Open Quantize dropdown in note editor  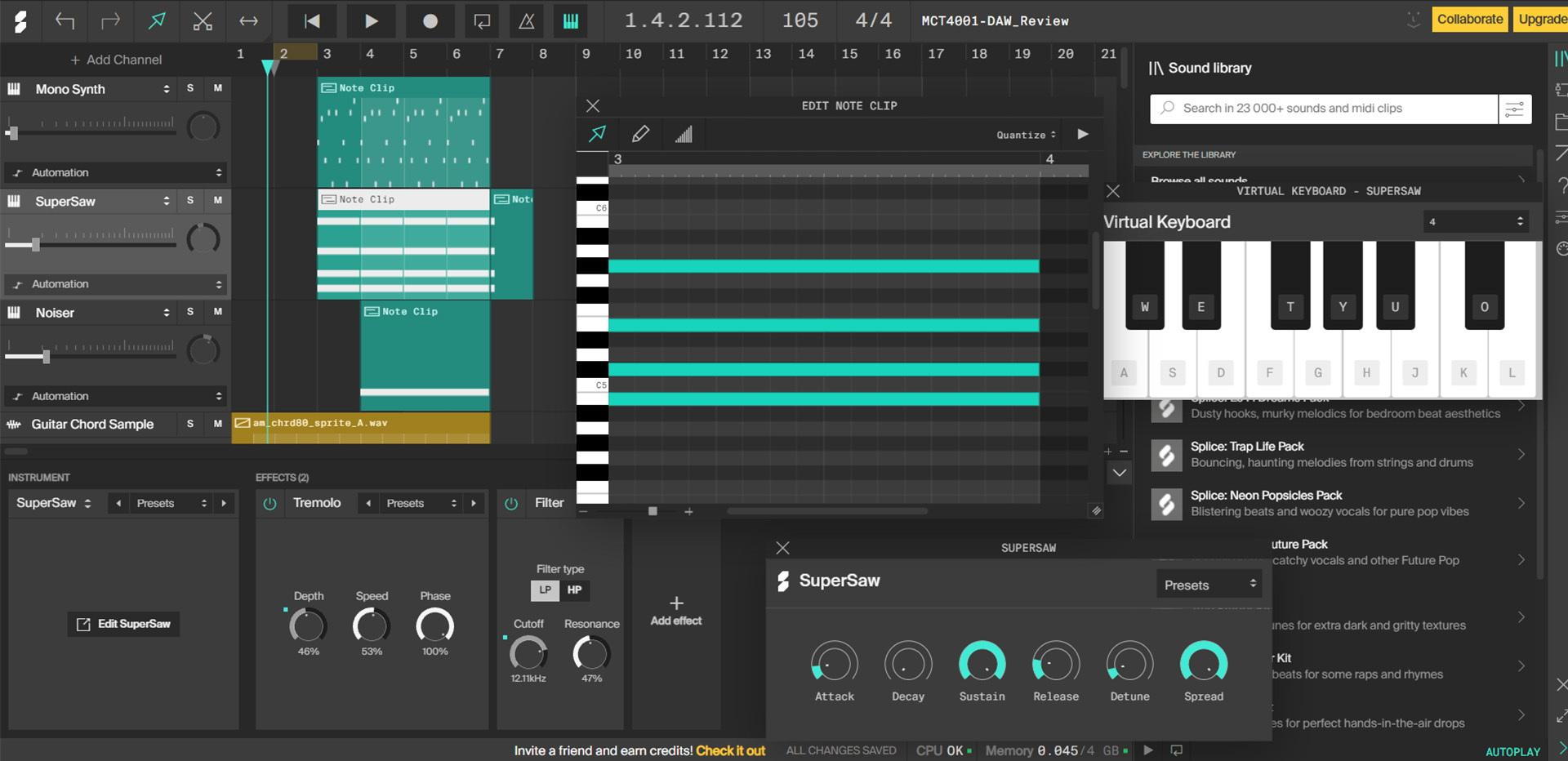coord(1027,135)
